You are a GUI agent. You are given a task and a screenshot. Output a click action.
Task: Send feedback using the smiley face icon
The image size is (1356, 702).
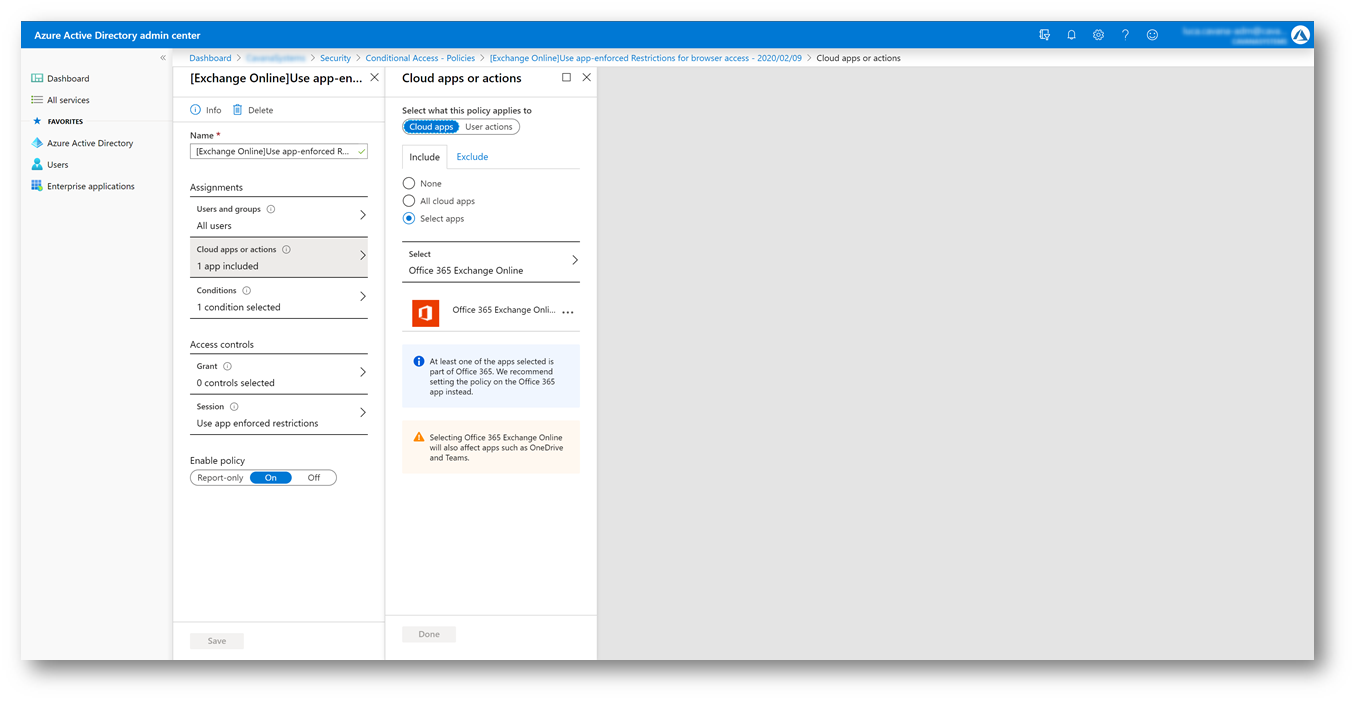[1152, 35]
